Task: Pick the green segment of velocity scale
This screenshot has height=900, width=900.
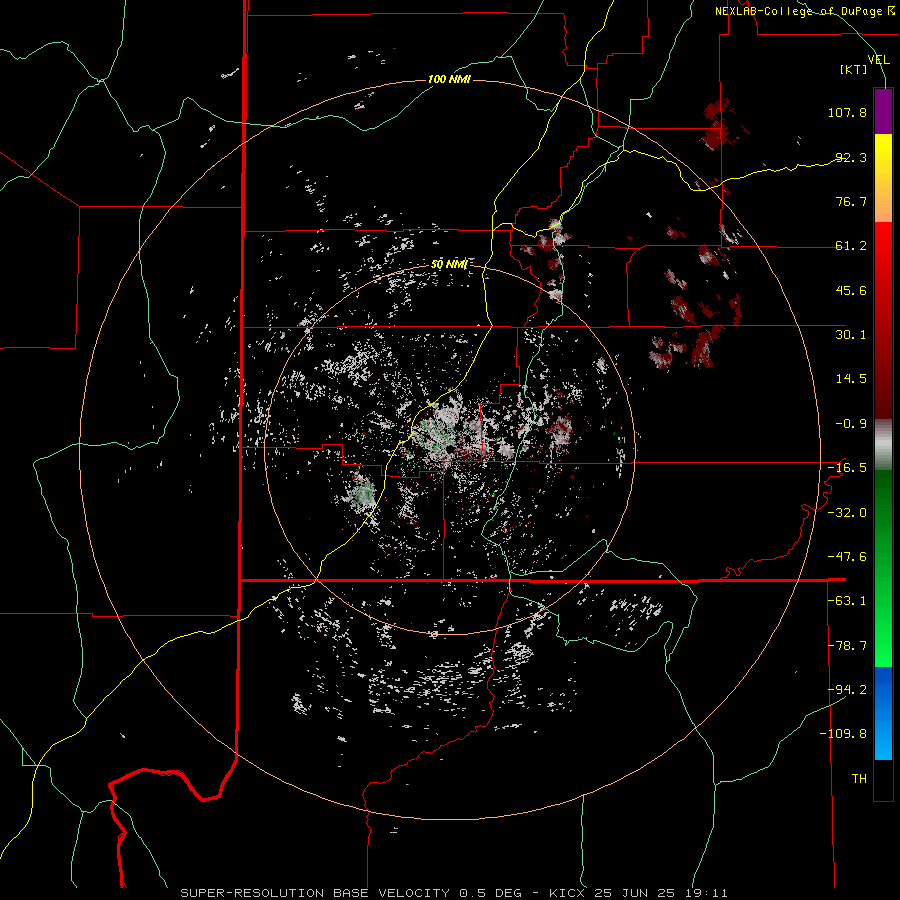Action: [883, 568]
